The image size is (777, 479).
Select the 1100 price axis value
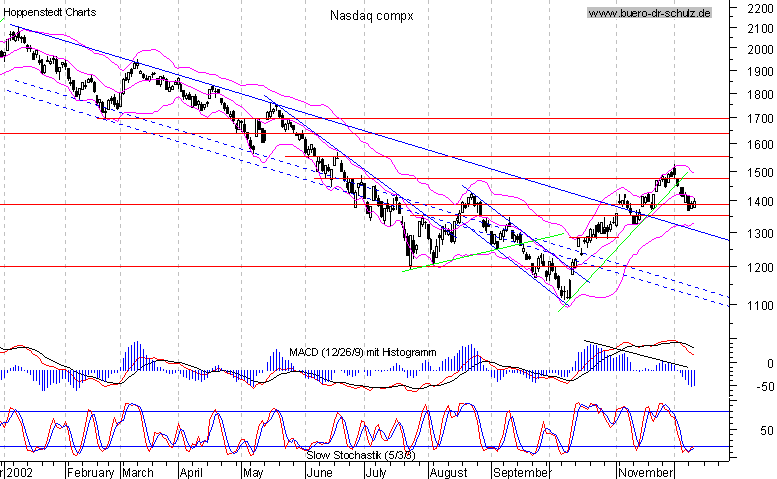[x=760, y=306]
